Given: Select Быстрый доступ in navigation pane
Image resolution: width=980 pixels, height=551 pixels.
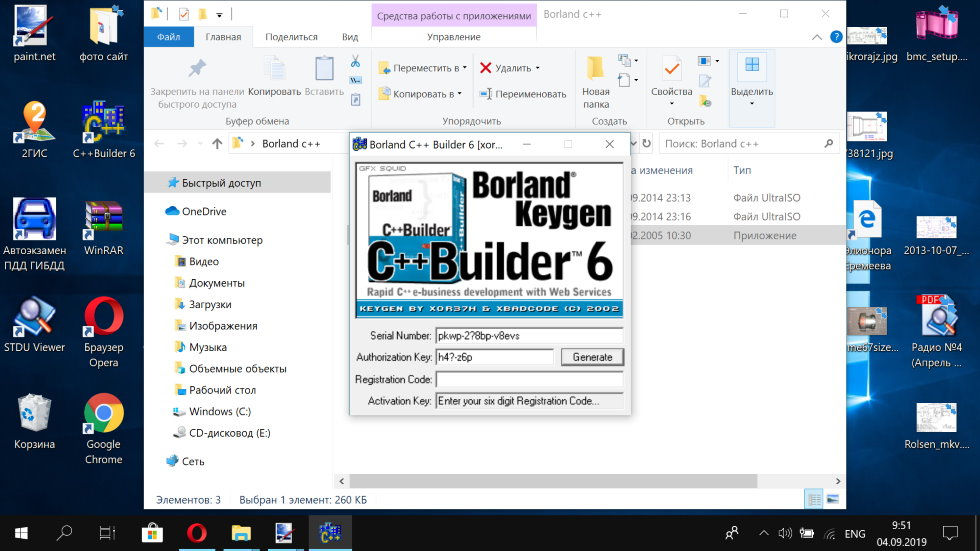Looking at the screenshot, I should (238, 183).
